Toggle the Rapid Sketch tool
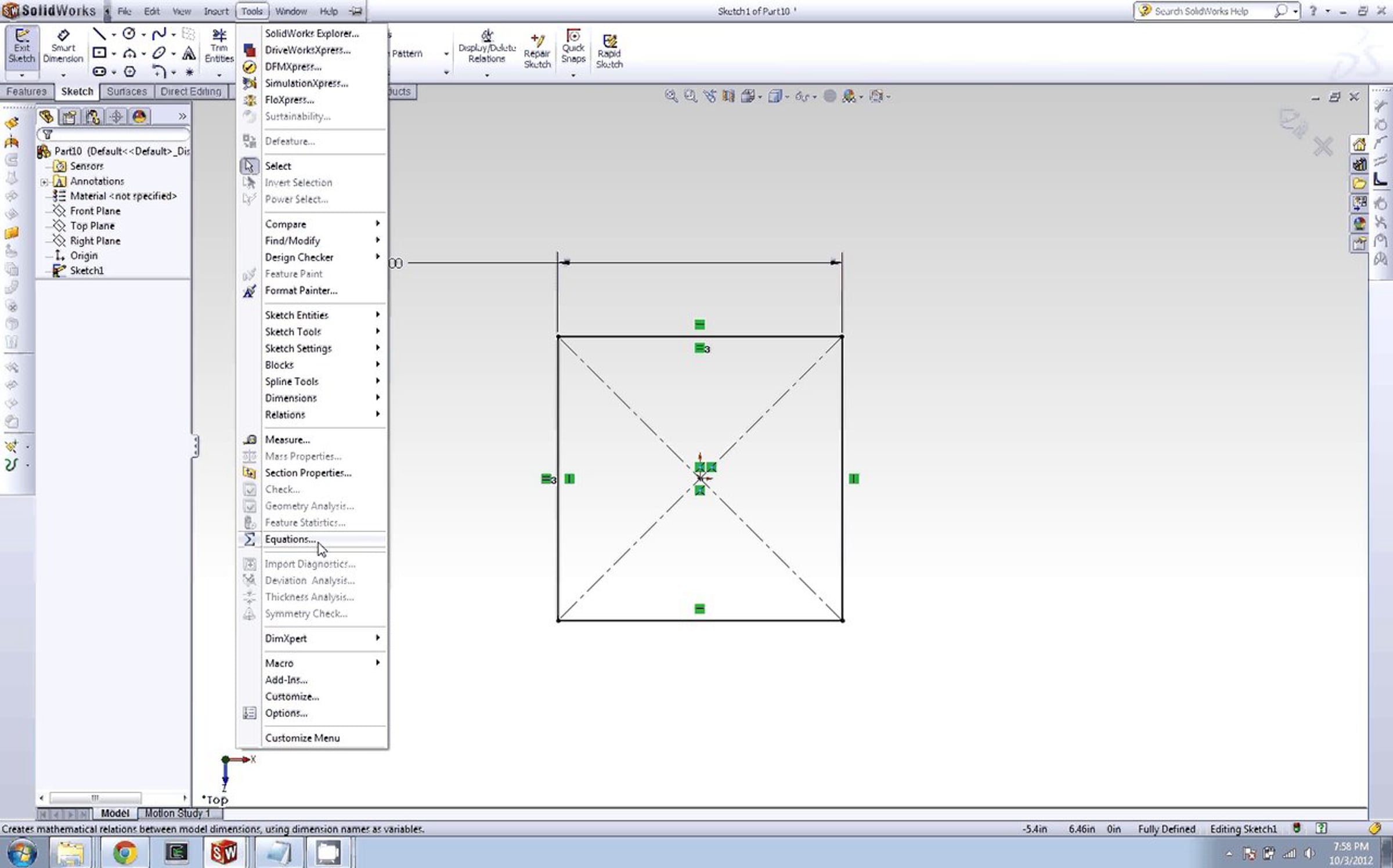This screenshot has height=868, width=1393. point(609,51)
